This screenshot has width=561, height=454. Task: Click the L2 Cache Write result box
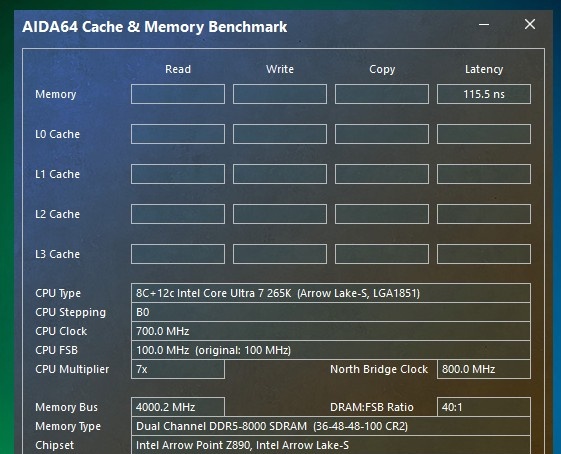(x=280, y=214)
